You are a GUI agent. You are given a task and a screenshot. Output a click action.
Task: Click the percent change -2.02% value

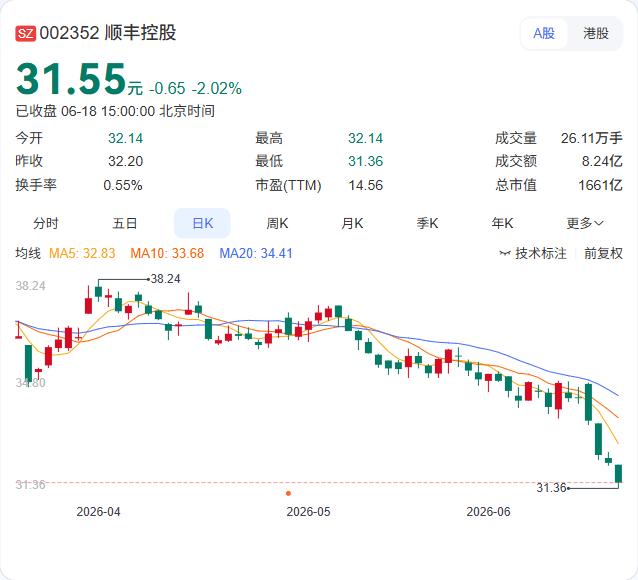[x=216, y=88]
